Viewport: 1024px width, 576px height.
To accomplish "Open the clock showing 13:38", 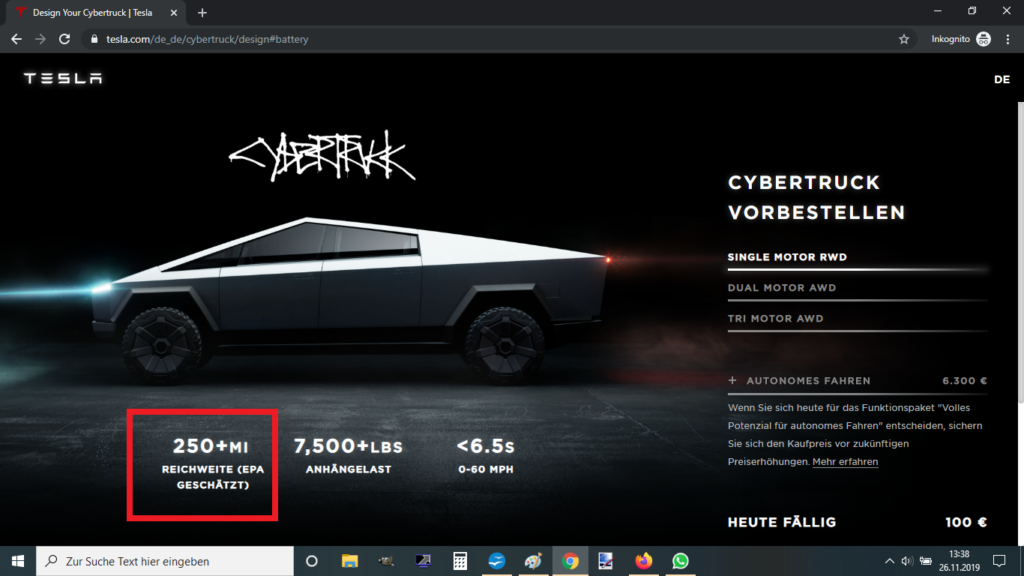I will click(x=959, y=561).
